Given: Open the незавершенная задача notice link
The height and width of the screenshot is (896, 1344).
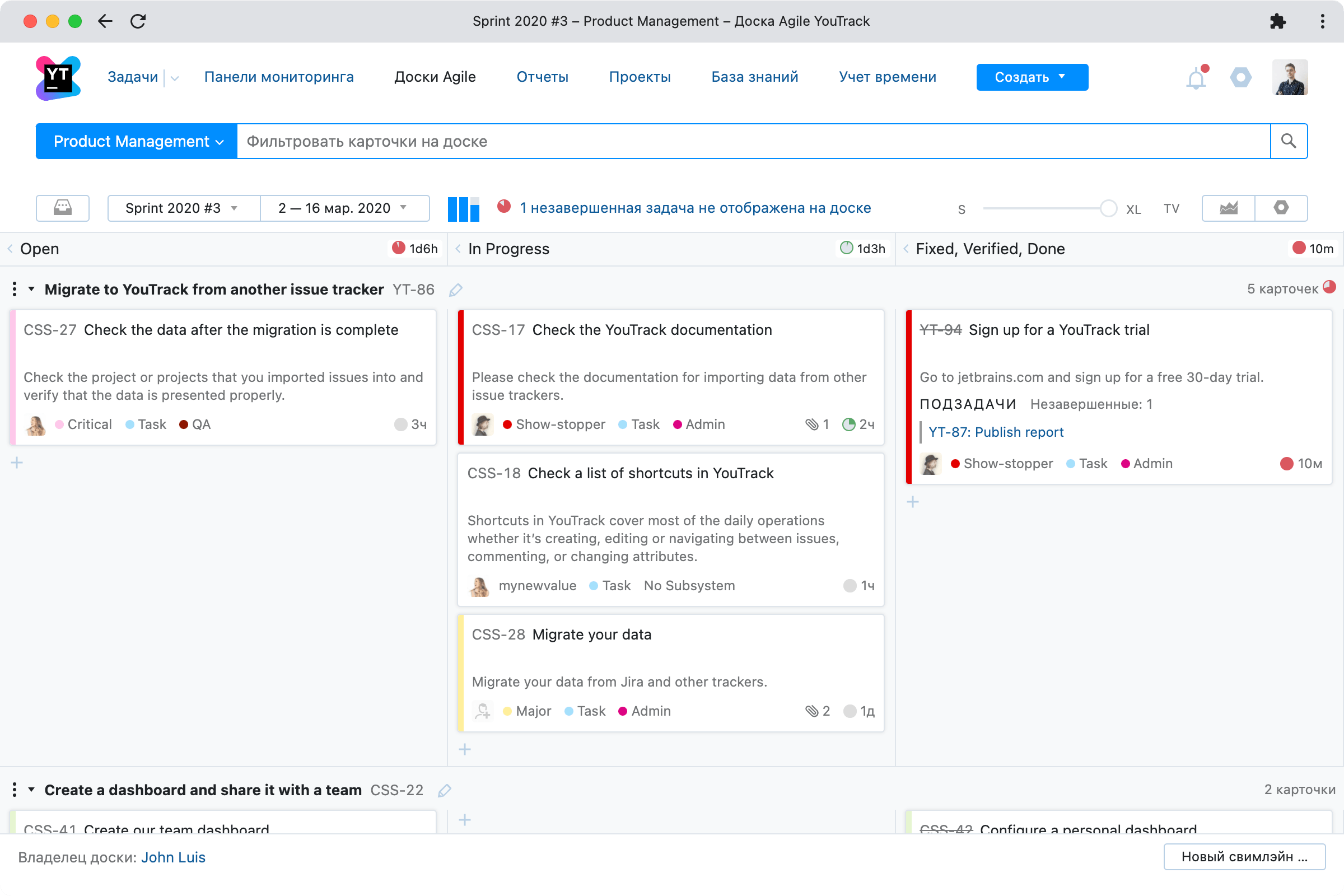Looking at the screenshot, I should [x=695, y=208].
